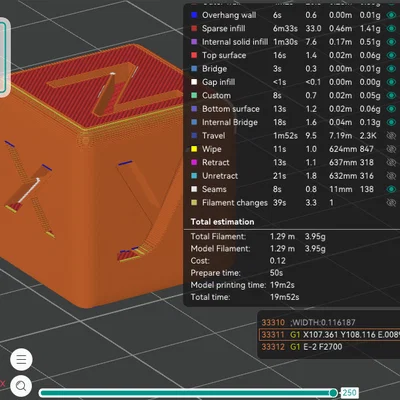This screenshot has width=400, height=400.
Task: Click the Total Filament 1.29 m value
Action: [282, 236]
